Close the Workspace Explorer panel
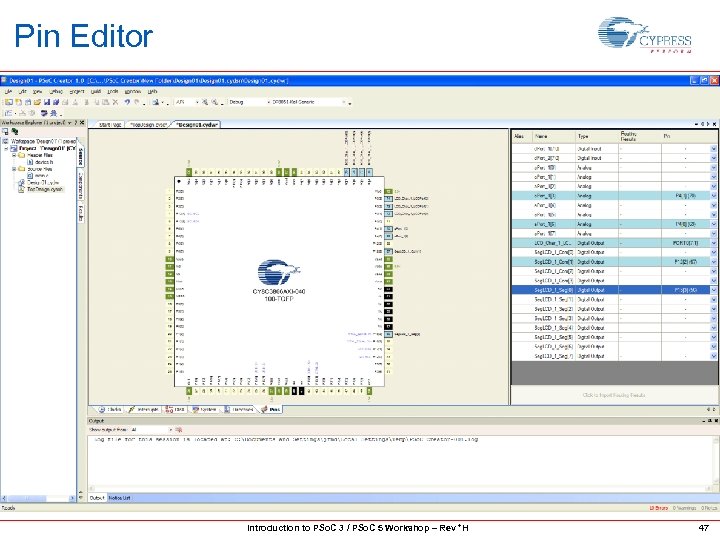This screenshot has height=540, width=720. coord(82,123)
